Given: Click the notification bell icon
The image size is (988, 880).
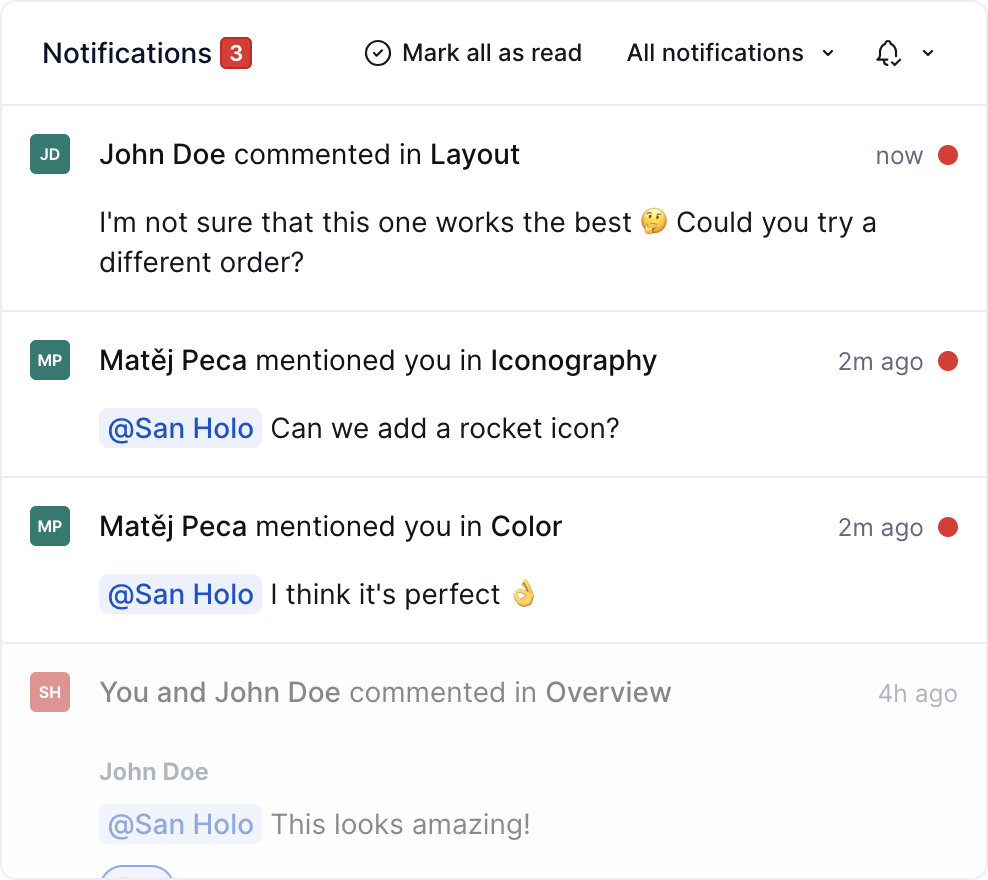Looking at the screenshot, I should [x=888, y=53].
